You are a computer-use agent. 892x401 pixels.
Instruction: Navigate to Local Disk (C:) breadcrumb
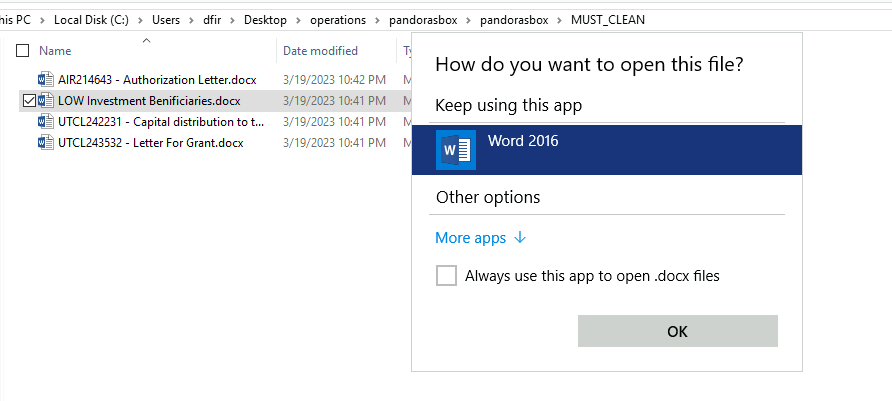click(x=88, y=19)
